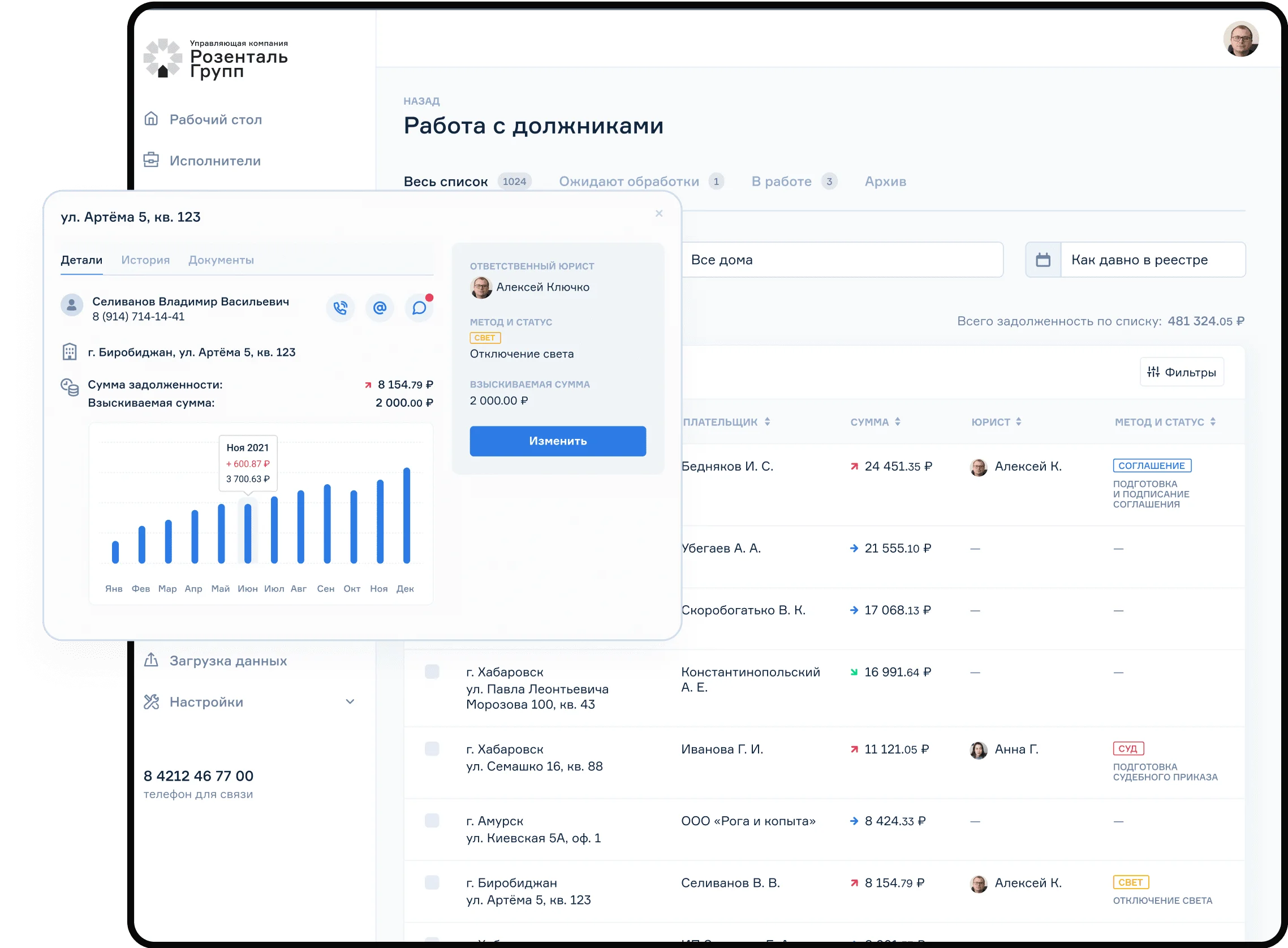Click payer name Бедняков И. С.
Screen dimensions: 1288x948
pos(727,467)
